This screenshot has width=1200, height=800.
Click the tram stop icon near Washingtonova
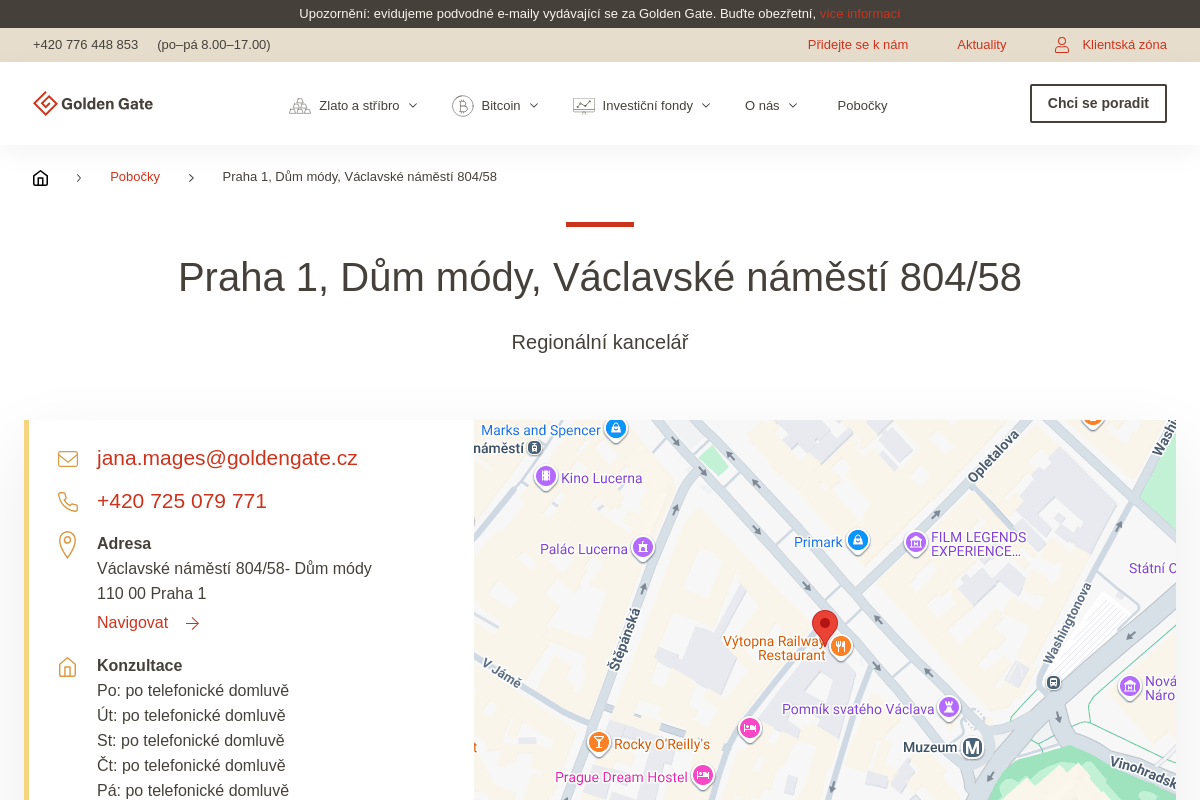point(1053,682)
